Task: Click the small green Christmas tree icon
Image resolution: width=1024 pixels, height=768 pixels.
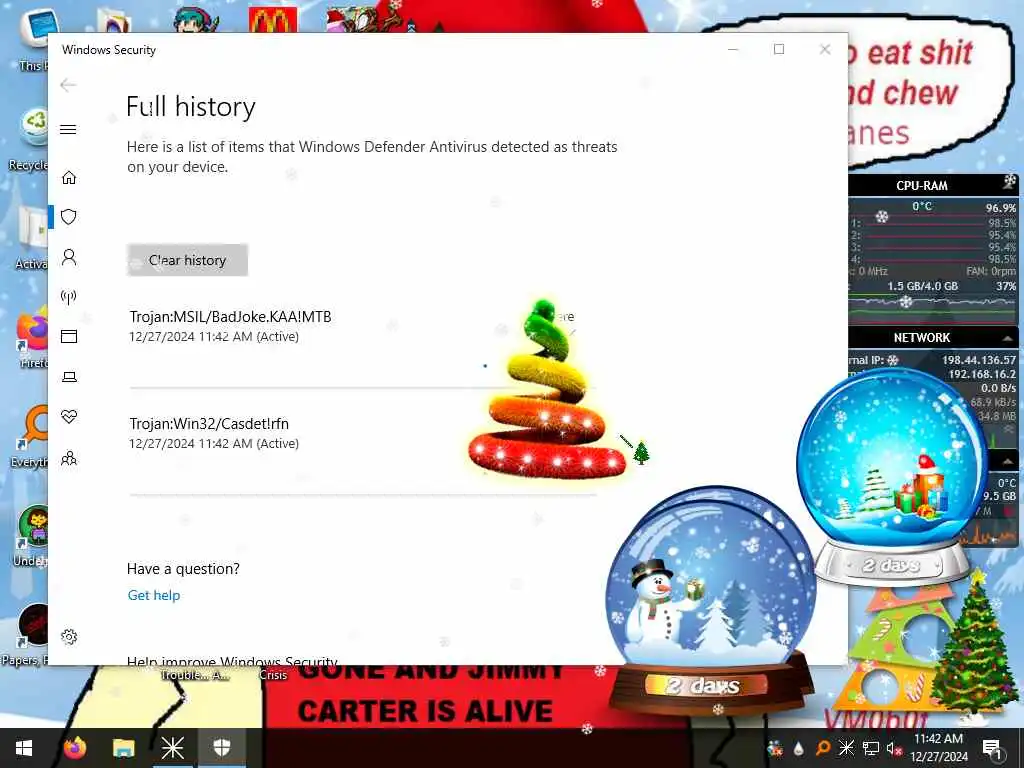Action: pyautogui.click(x=641, y=452)
